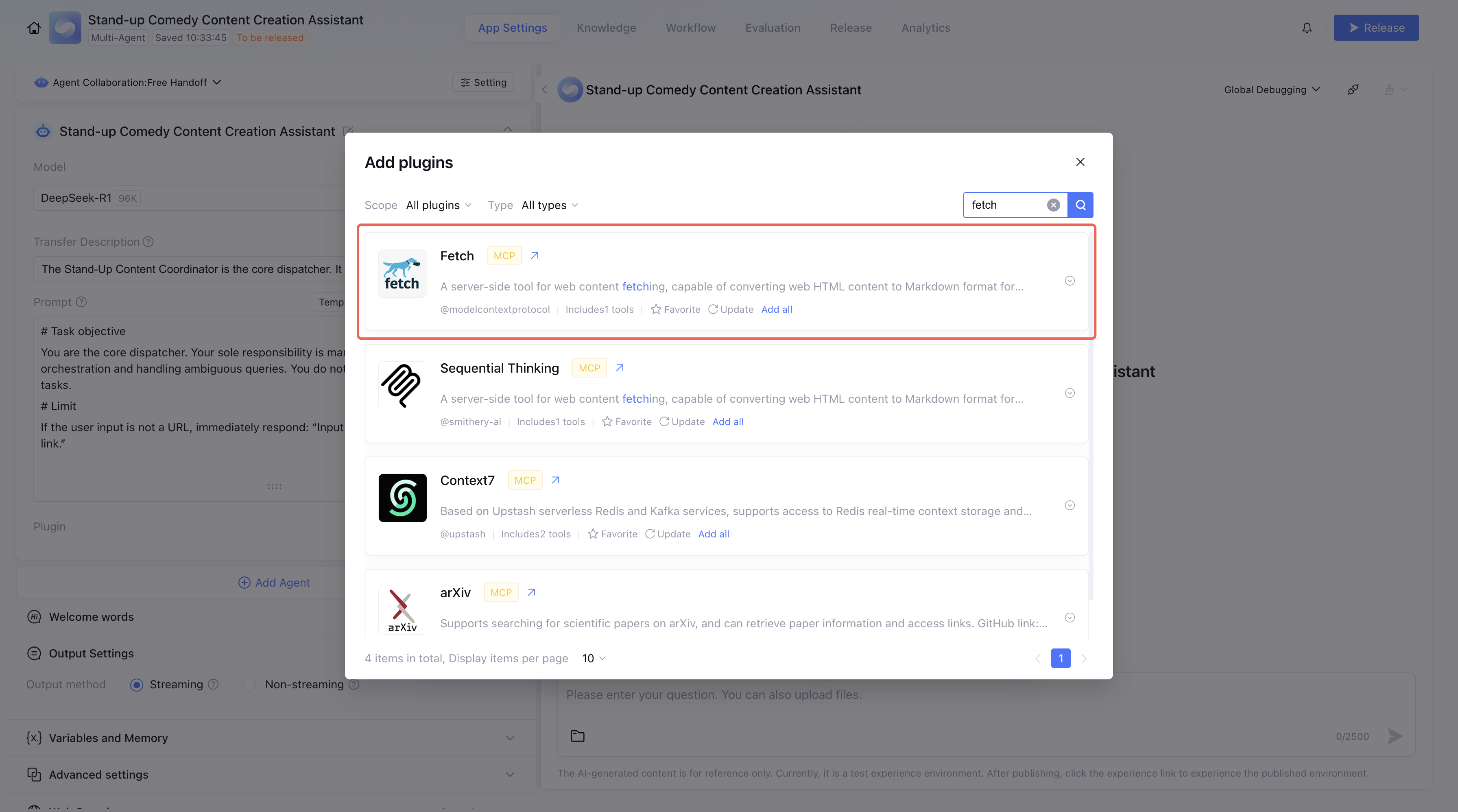Clear the fetch search text

coord(1053,205)
